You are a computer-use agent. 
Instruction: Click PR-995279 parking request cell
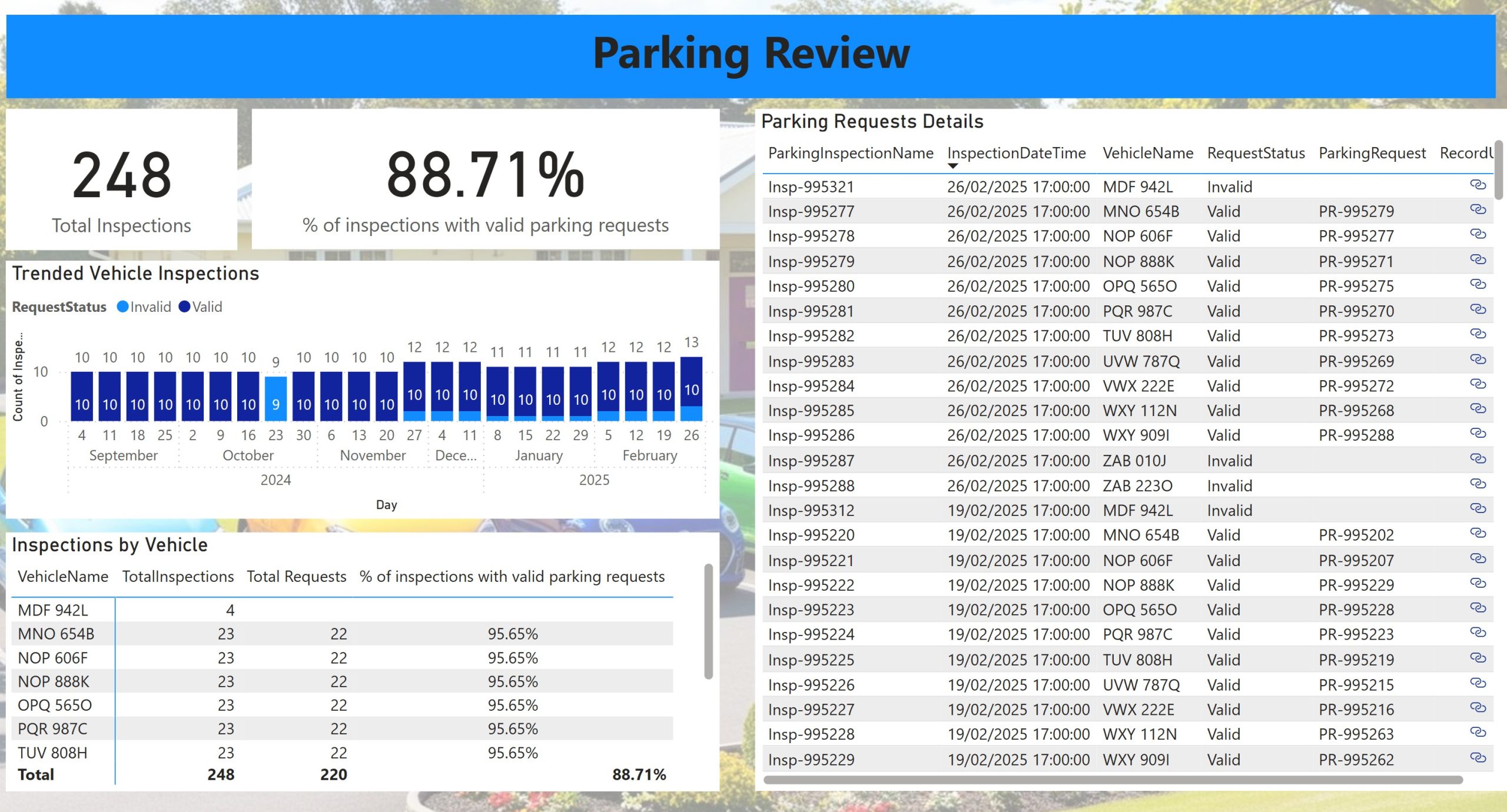(1356, 211)
